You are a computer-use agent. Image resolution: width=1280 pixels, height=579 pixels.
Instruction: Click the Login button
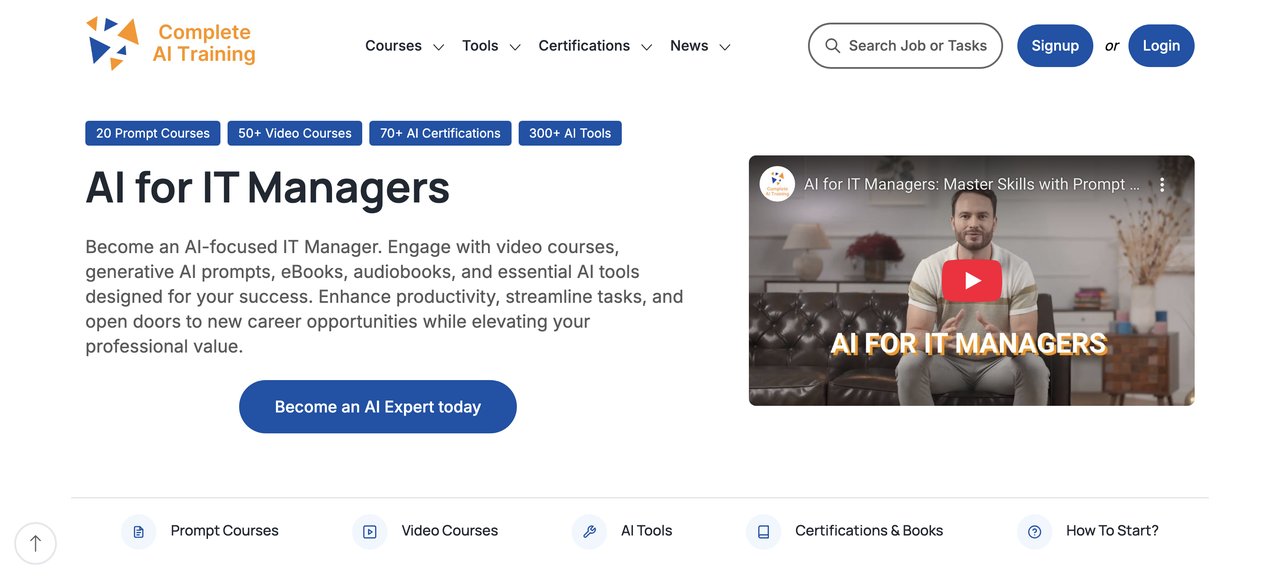coord(1161,46)
